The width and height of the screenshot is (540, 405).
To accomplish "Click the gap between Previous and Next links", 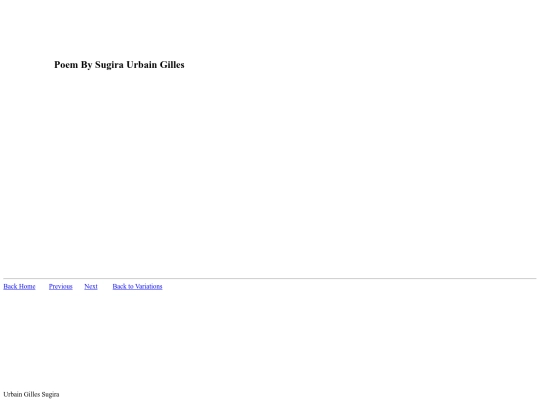I will (79, 287).
